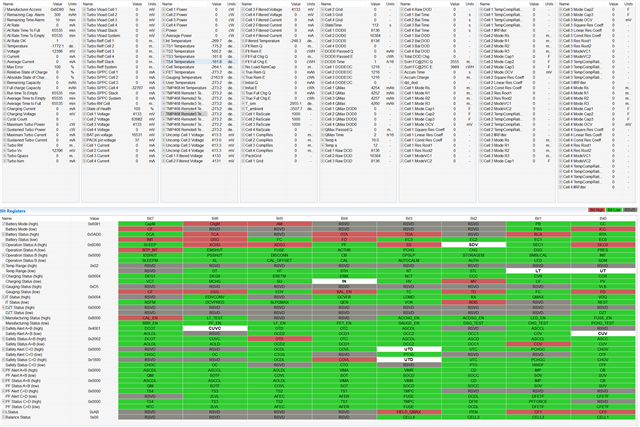This screenshot has width=640, height=427.
Task: Click the EMSHUT bit cell
Action: point(215,250)
